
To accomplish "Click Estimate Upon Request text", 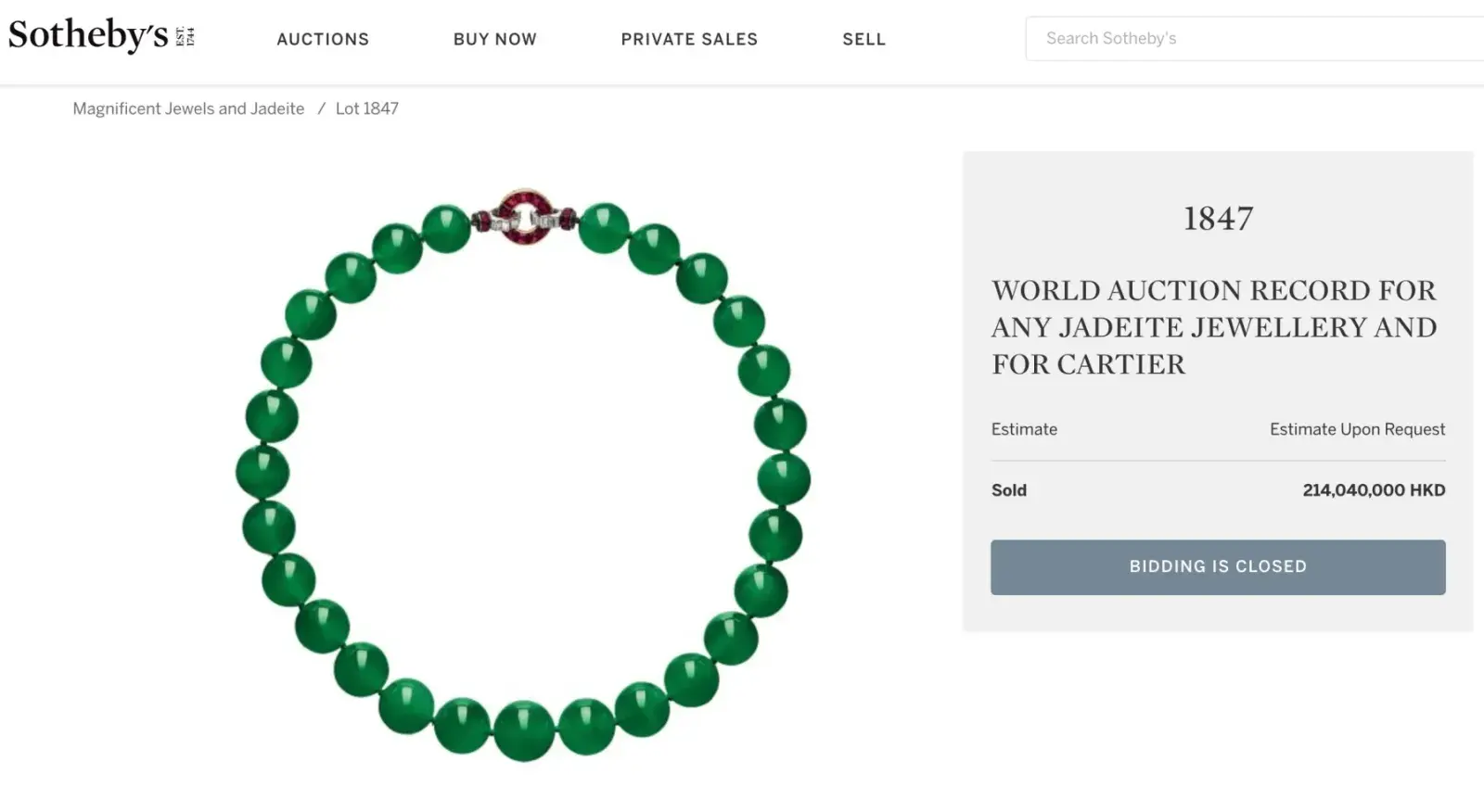I will (x=1357, y=429).
